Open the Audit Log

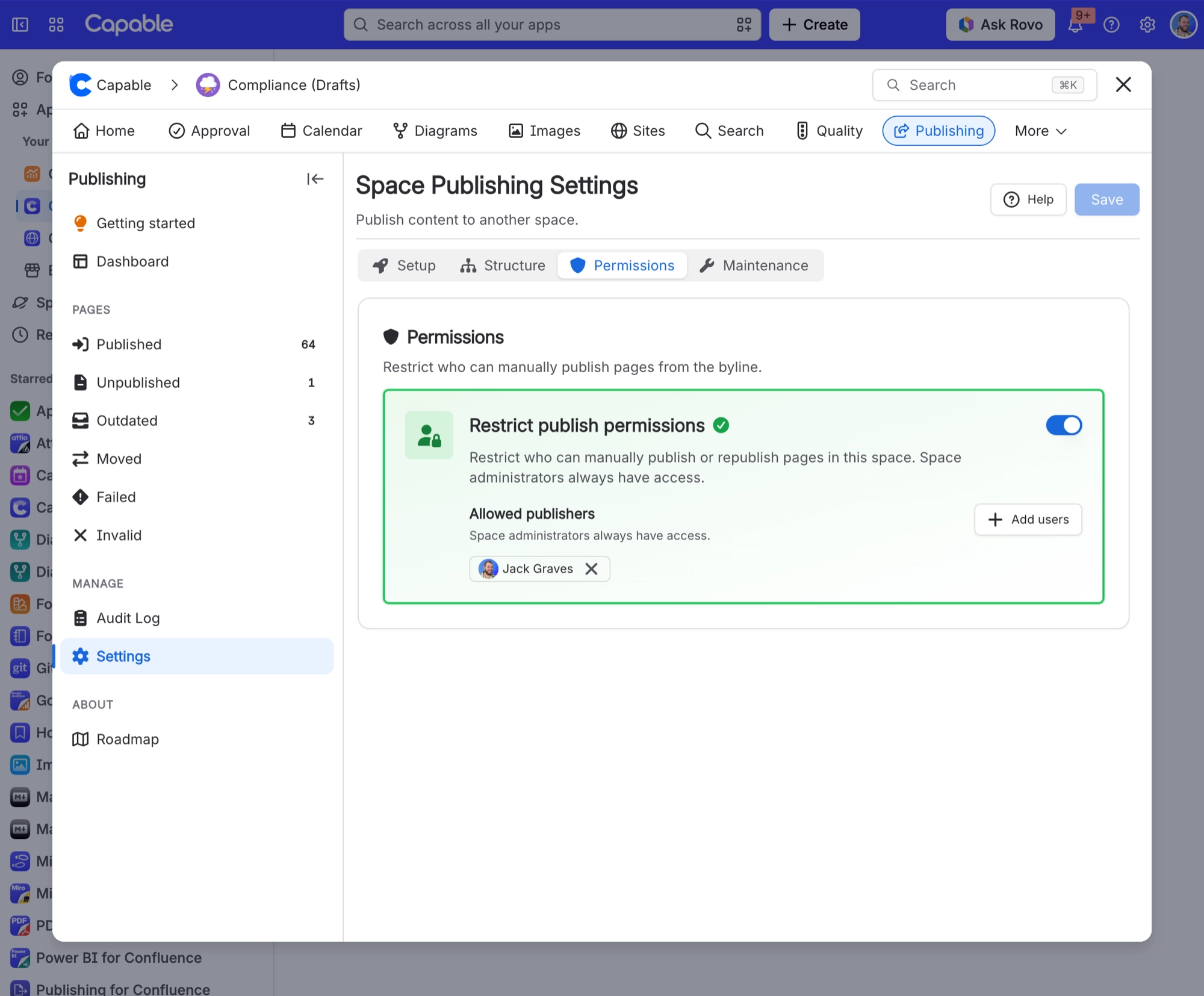[196, 618]
